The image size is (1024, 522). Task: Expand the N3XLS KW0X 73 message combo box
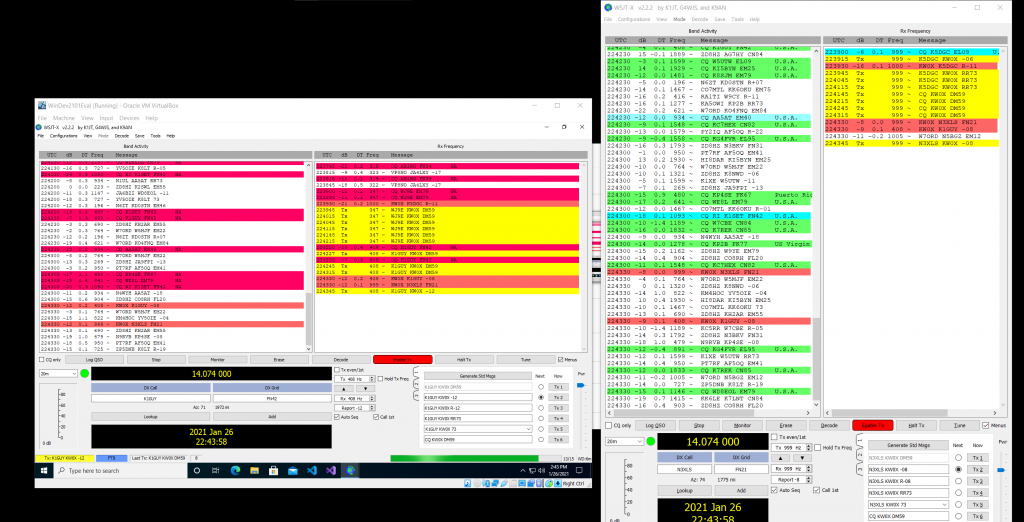click(x=944, y=504)
